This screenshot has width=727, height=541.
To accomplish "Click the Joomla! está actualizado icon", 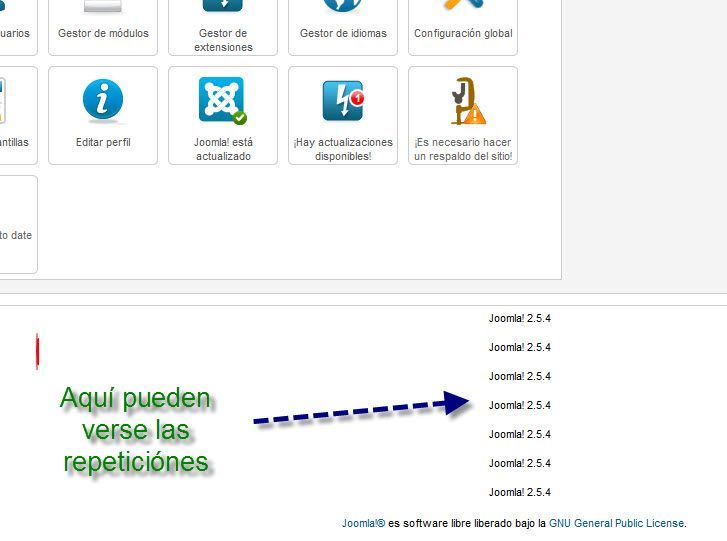I will (x=223, y=101).
